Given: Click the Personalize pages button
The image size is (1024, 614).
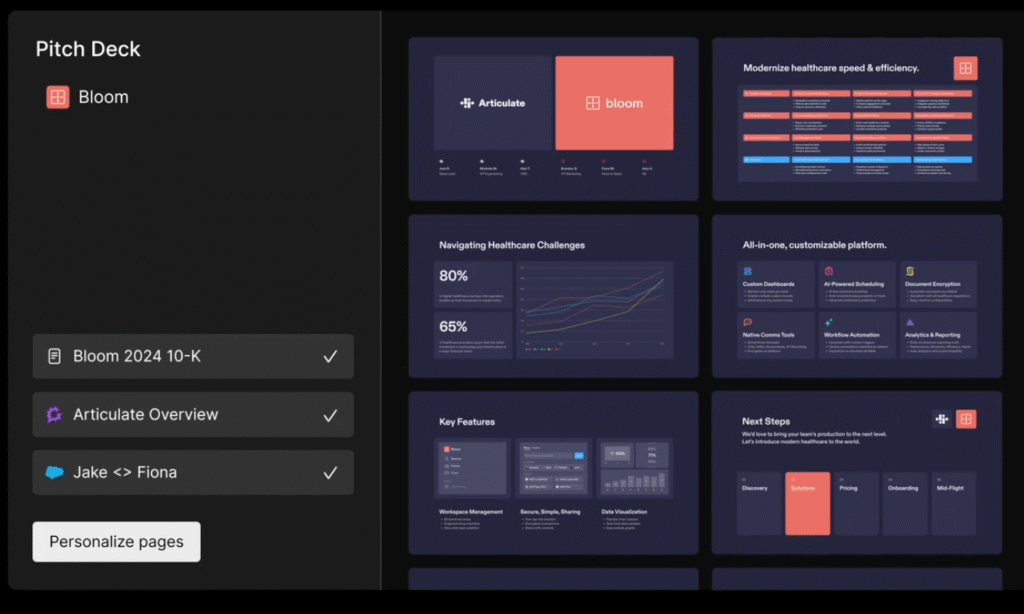Looking at the screenshot, I should [116, 541].
